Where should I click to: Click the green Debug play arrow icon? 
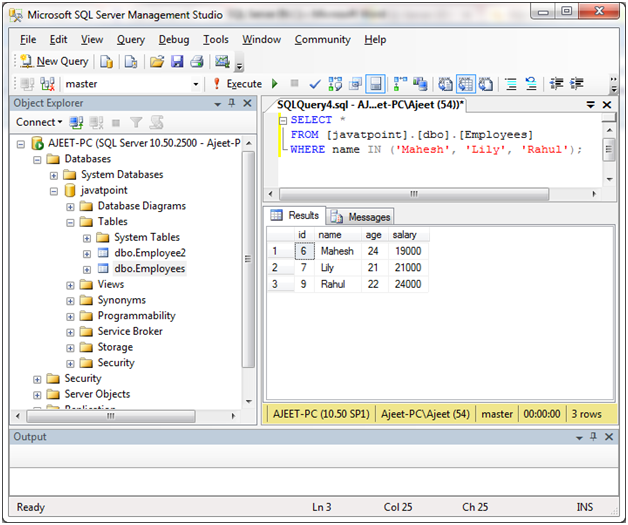(276, 84)
